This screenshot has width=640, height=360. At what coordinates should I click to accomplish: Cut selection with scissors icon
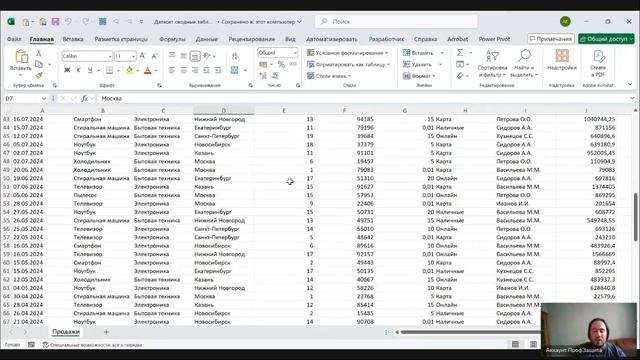pyautogui.click(x=39, y=53)
